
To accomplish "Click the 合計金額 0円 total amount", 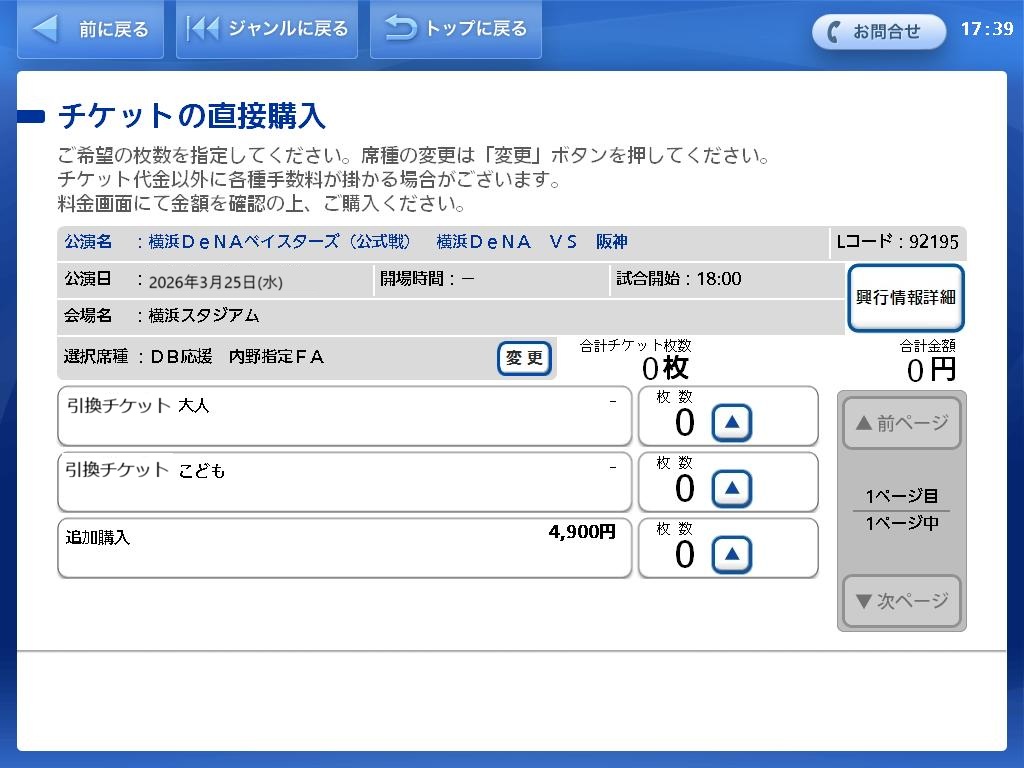I will [x=930, y=362].
